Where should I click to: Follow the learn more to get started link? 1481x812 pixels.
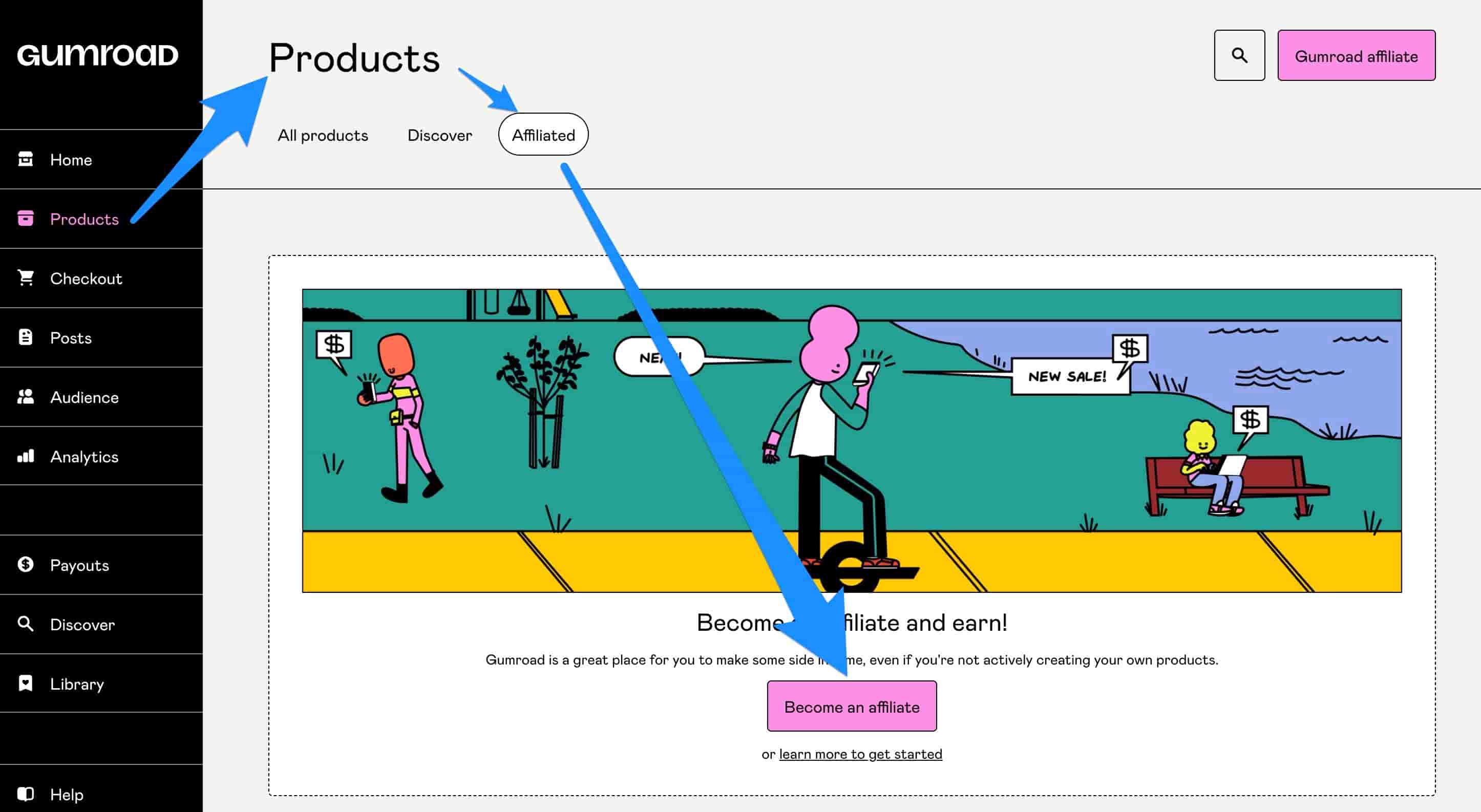[x=860, y=754]
